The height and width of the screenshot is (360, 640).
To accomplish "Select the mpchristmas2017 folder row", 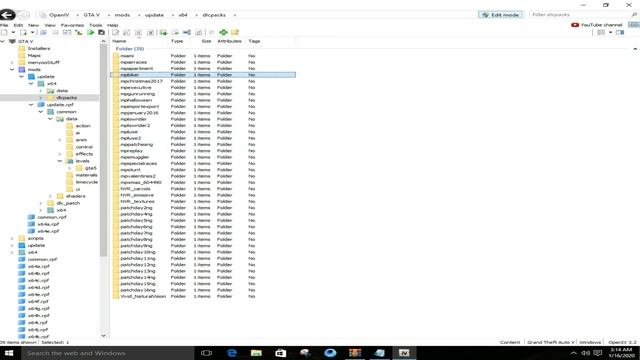I will (203, 81).
